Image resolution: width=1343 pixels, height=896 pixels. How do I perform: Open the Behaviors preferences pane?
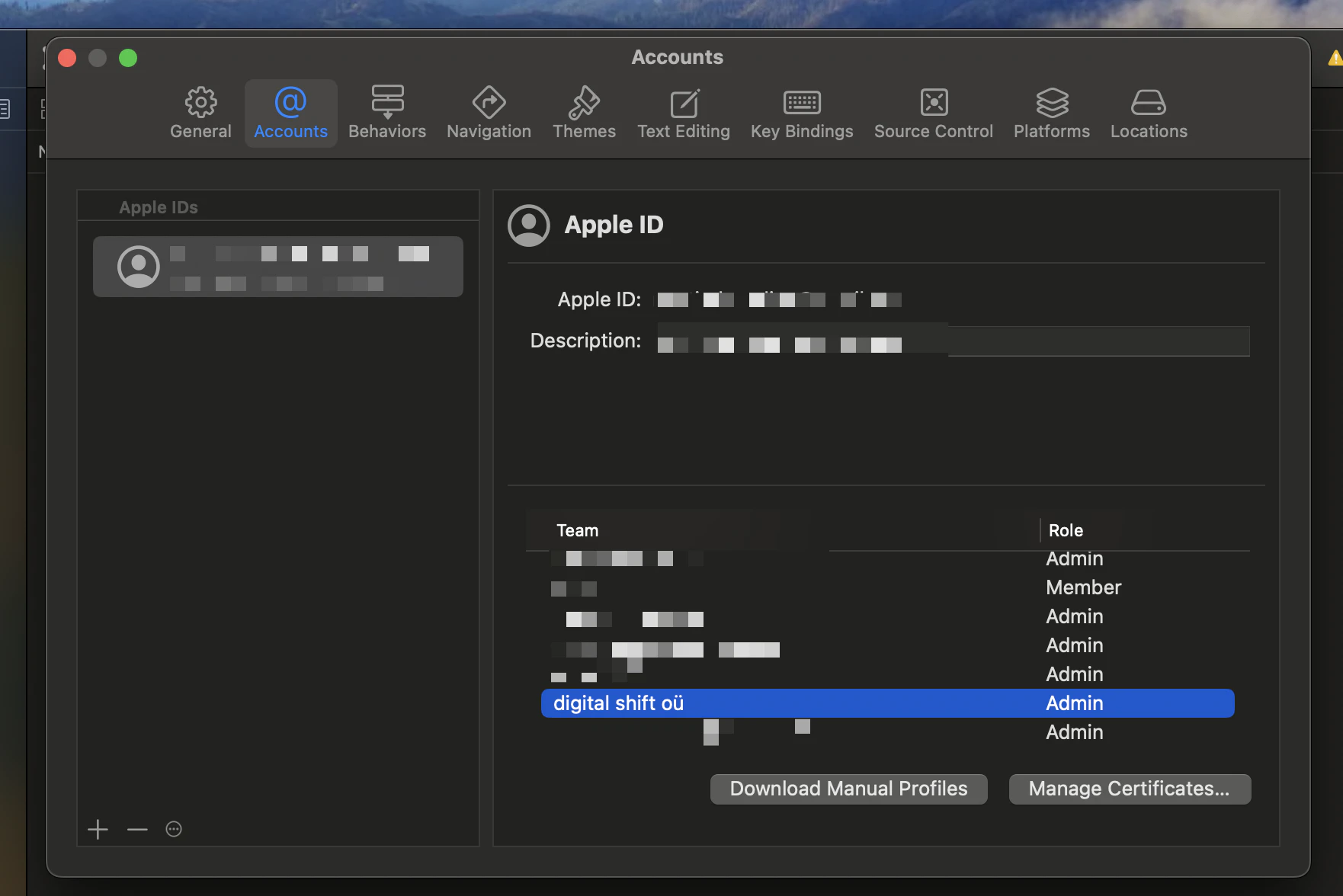[387, 113]
